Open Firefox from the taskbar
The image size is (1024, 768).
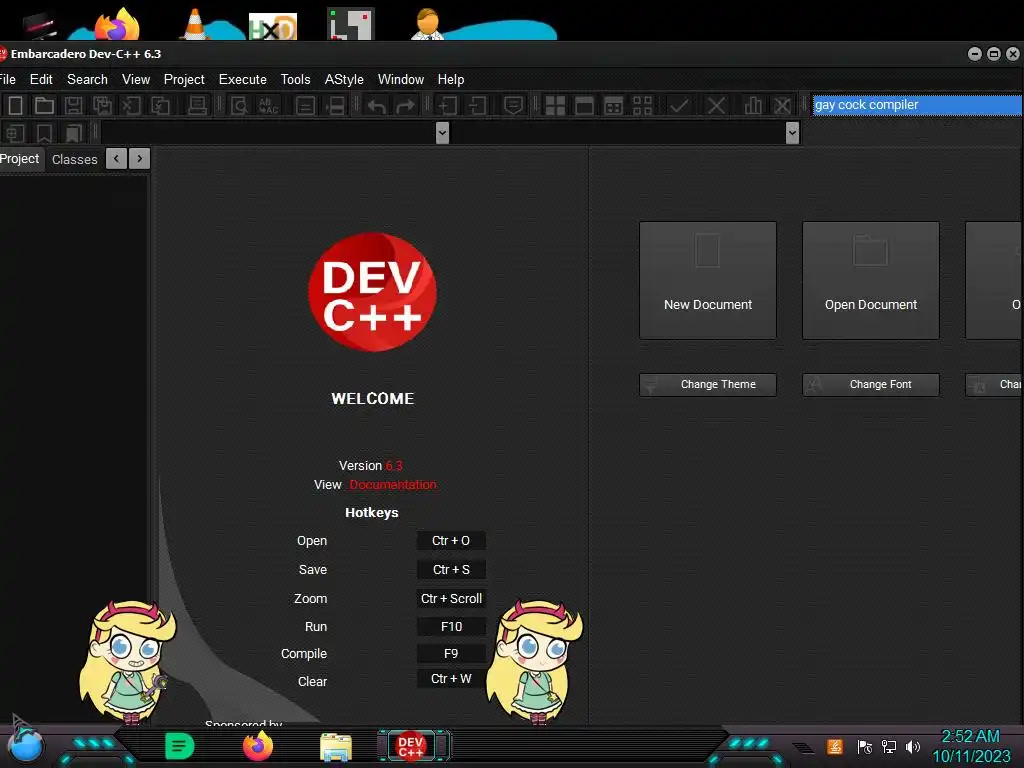(258, 746)
